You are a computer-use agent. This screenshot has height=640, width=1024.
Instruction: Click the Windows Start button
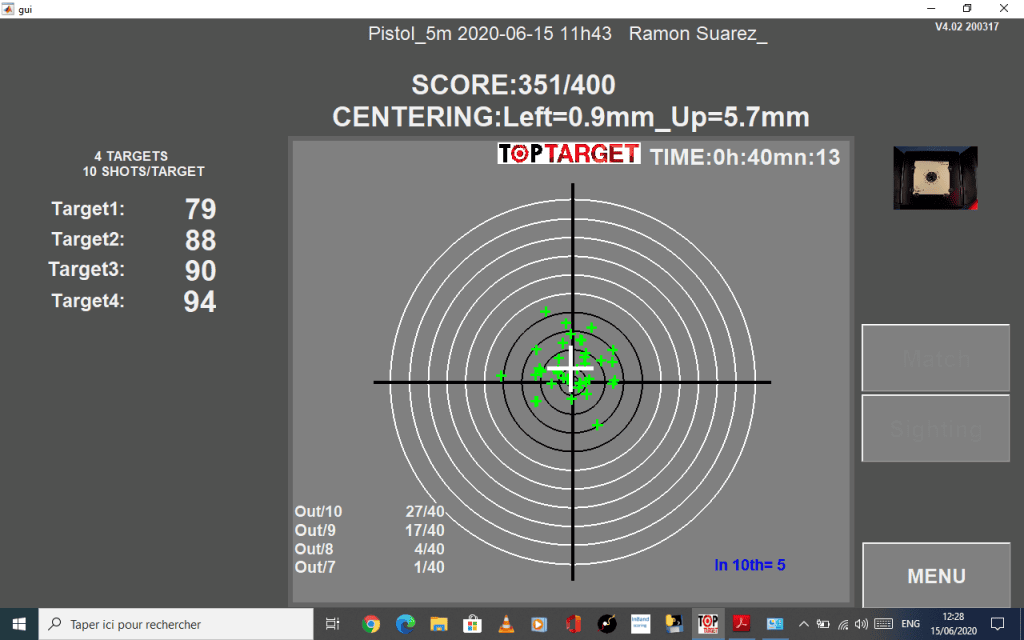point(19,624)
